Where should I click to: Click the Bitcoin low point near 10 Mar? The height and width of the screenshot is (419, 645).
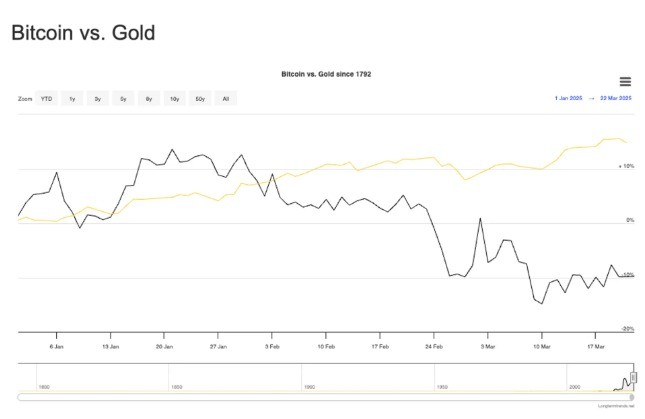click(x=542, y=304)
